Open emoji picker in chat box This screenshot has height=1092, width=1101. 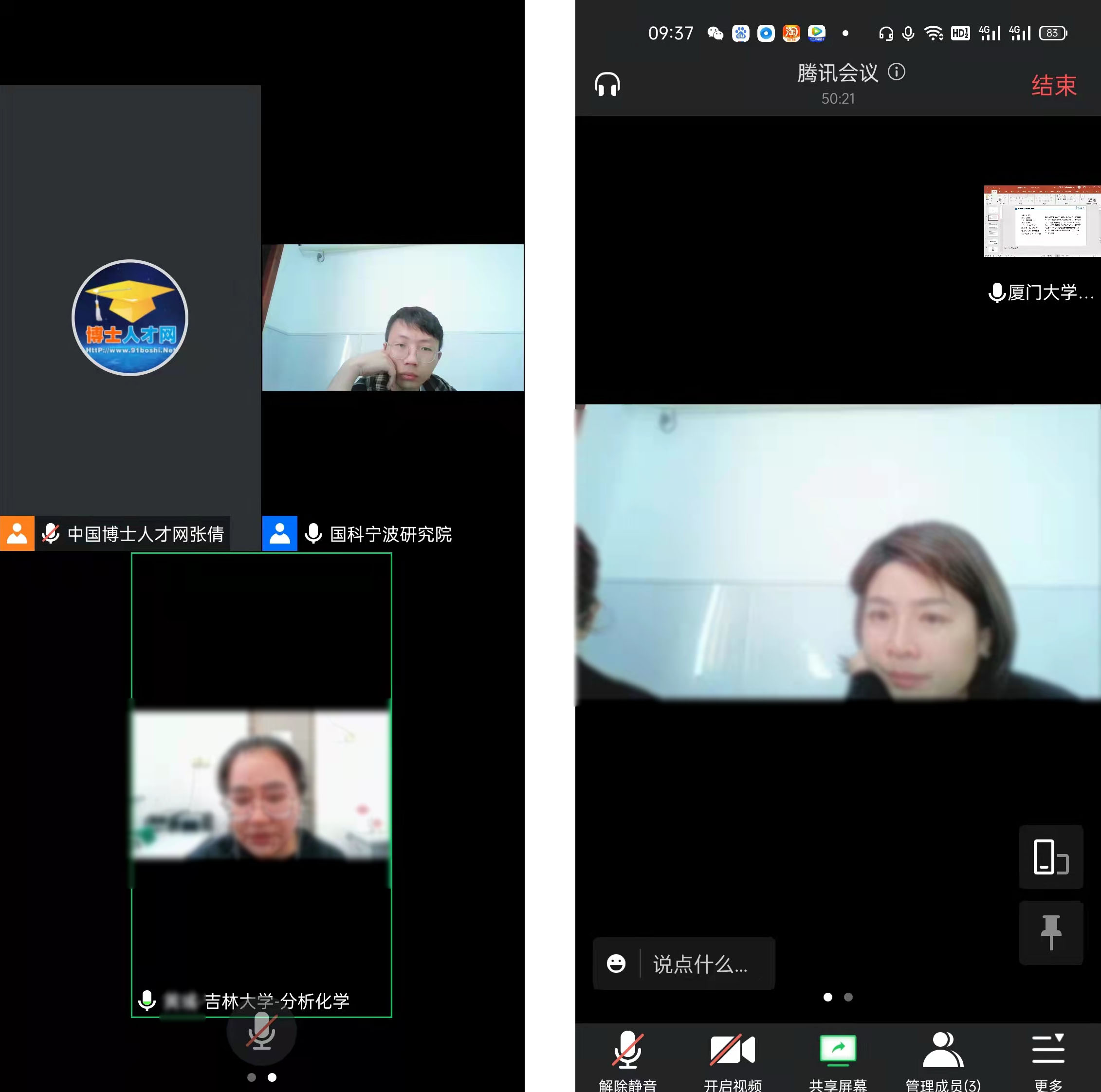(x=616, y=963)
